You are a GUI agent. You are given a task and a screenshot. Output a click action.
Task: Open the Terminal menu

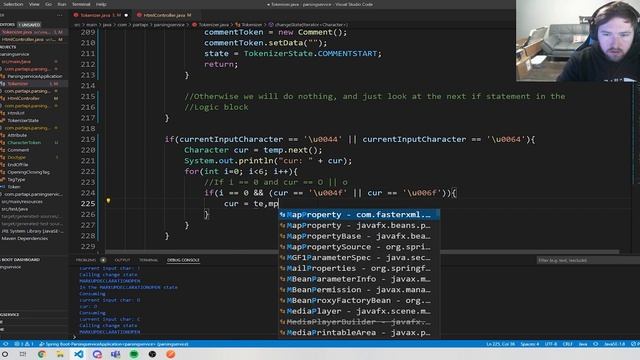click(81, 4)
